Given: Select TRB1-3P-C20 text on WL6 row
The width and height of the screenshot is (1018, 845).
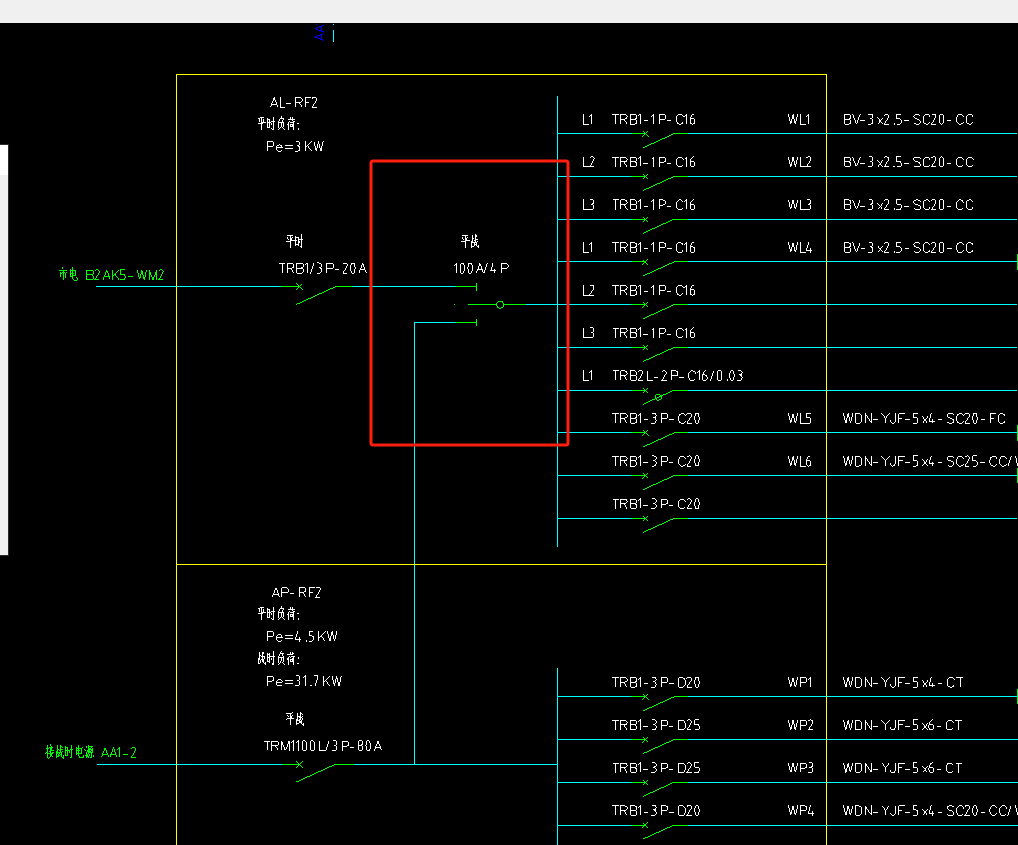Looking at the screenshot, I should pos(656,461).
